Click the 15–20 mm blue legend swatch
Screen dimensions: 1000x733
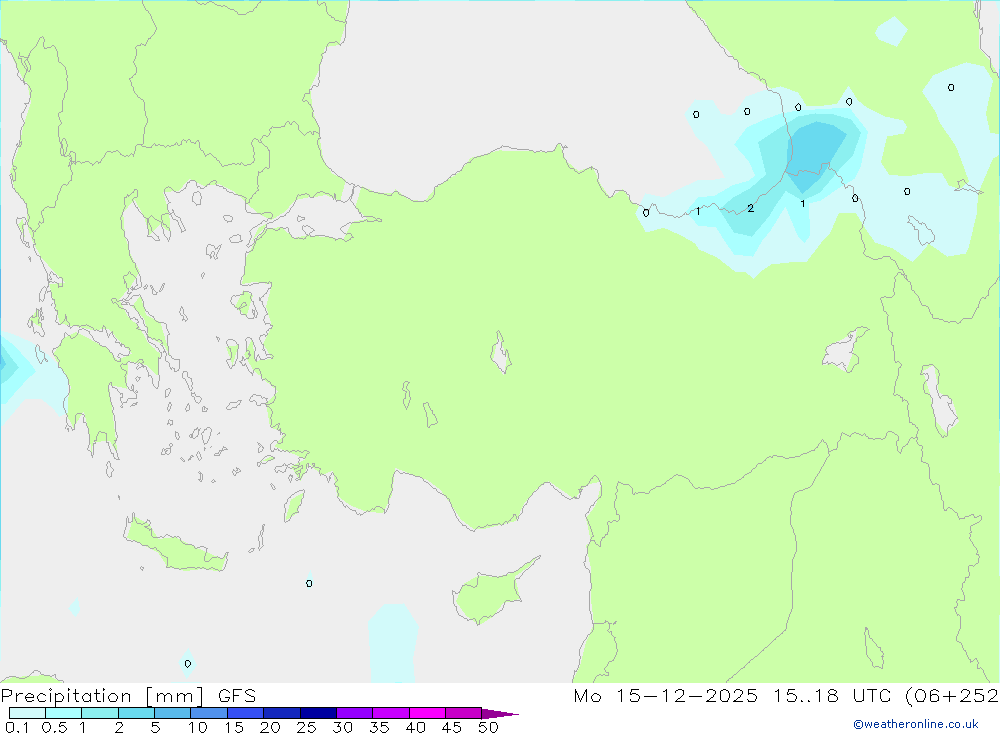[246, 713]
